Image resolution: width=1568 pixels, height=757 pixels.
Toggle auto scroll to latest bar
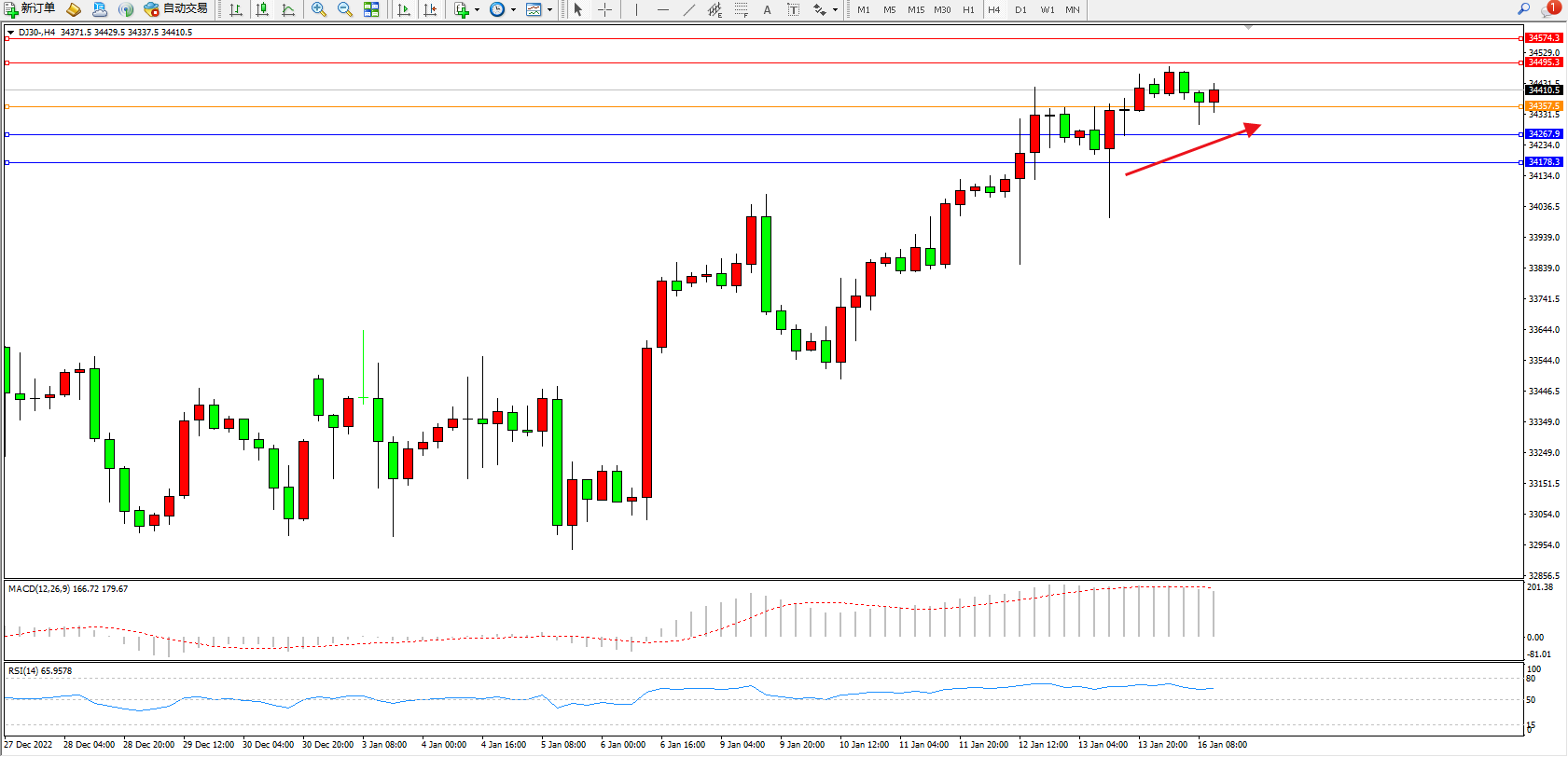click(404, 9)
